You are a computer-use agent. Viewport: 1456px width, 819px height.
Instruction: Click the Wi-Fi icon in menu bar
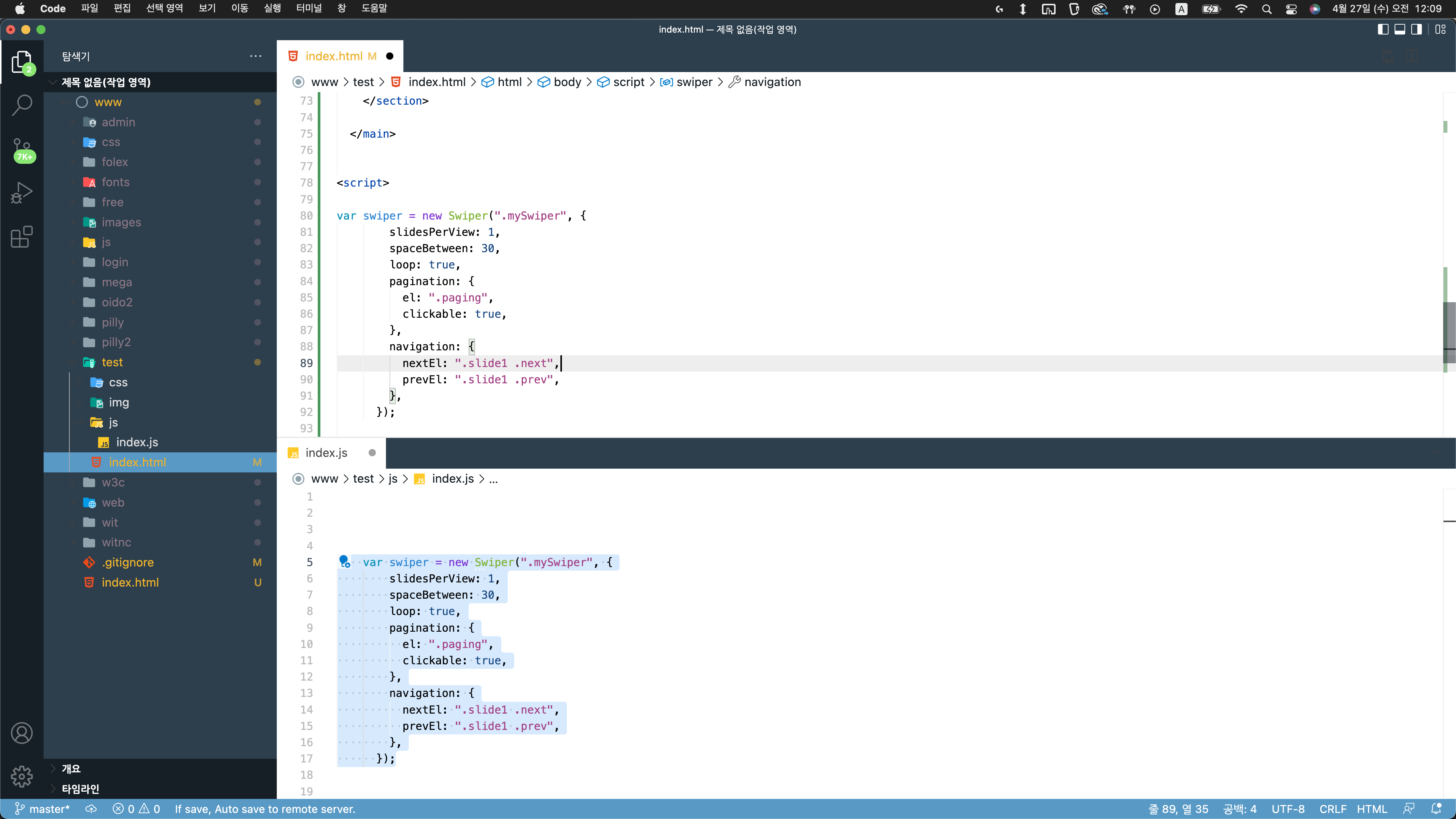click(x=1241, y=8)
